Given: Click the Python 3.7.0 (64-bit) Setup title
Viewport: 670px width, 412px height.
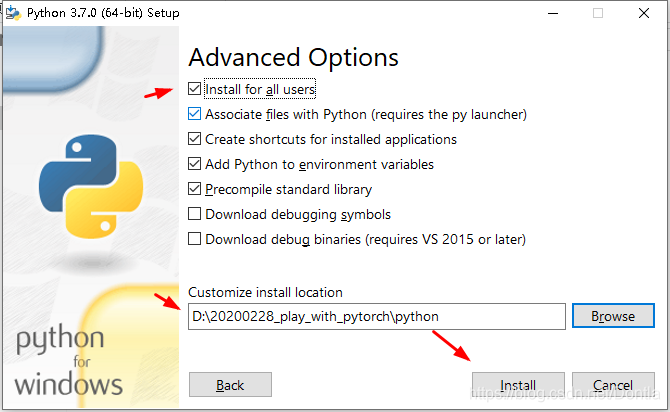Looking at the screenshot, I should pyautogui.click(x=103, y=13).
